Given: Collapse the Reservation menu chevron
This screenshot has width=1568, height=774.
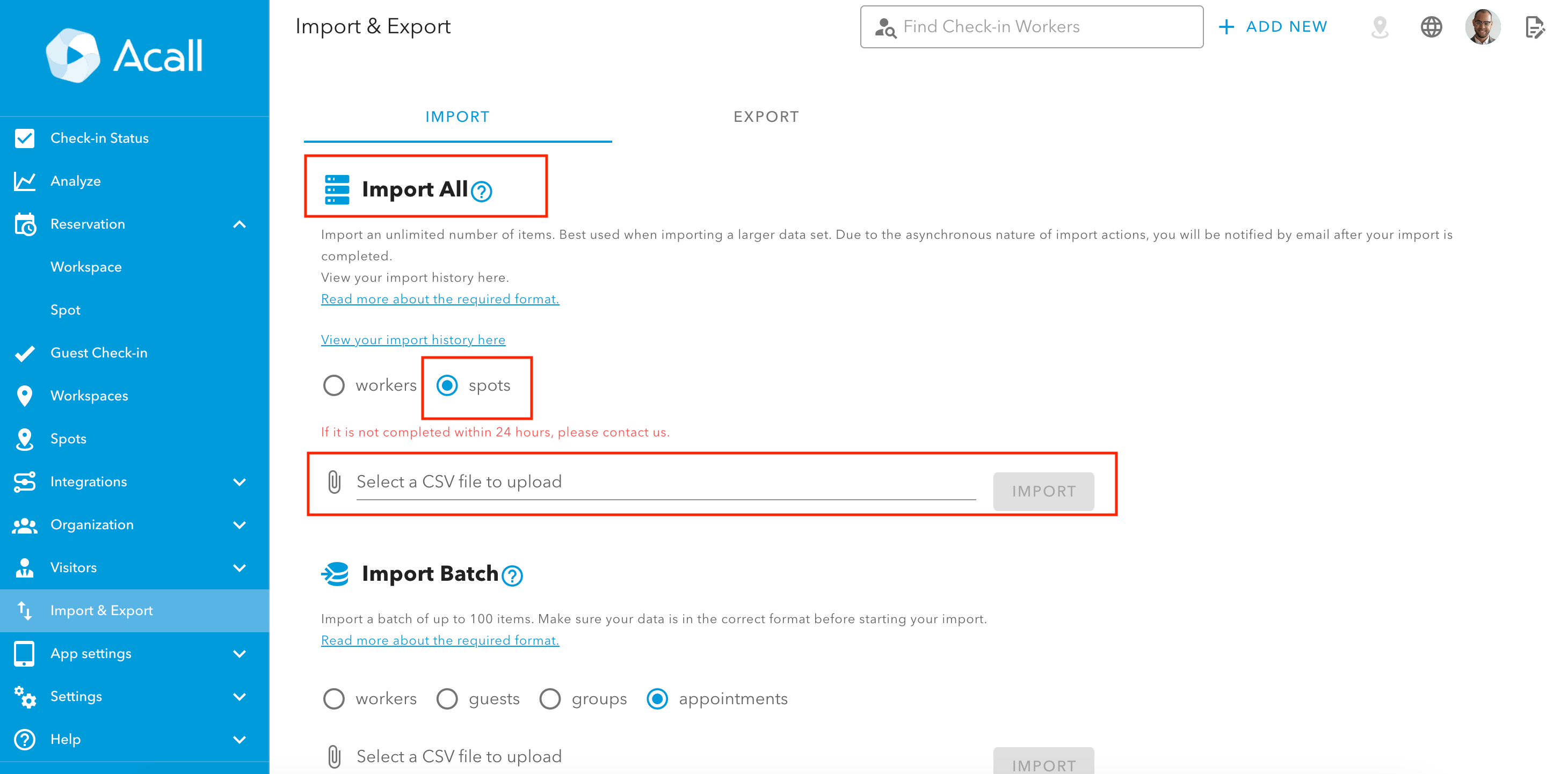Looking at the screenshot, I should tap(240, 224).
